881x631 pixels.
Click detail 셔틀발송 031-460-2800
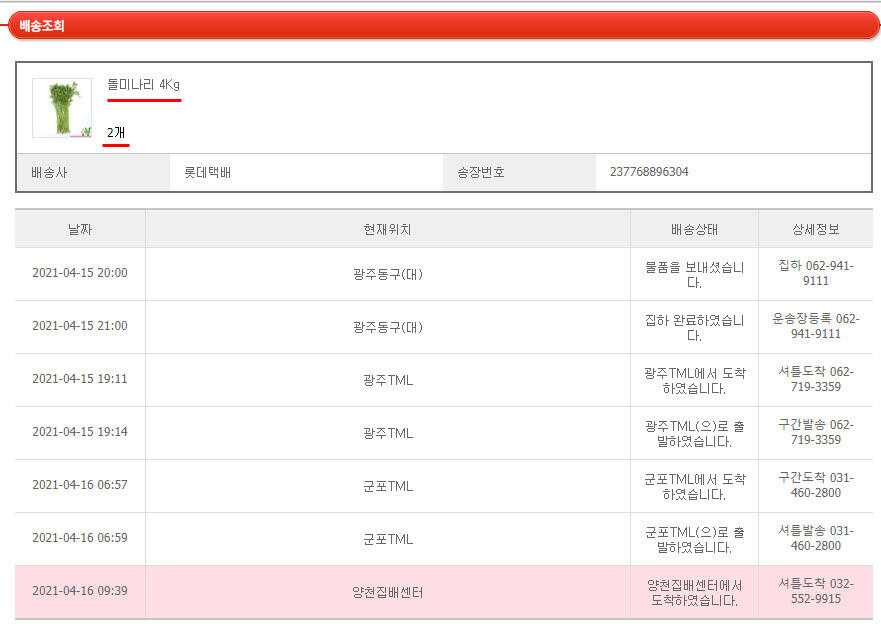pos(816,538)
